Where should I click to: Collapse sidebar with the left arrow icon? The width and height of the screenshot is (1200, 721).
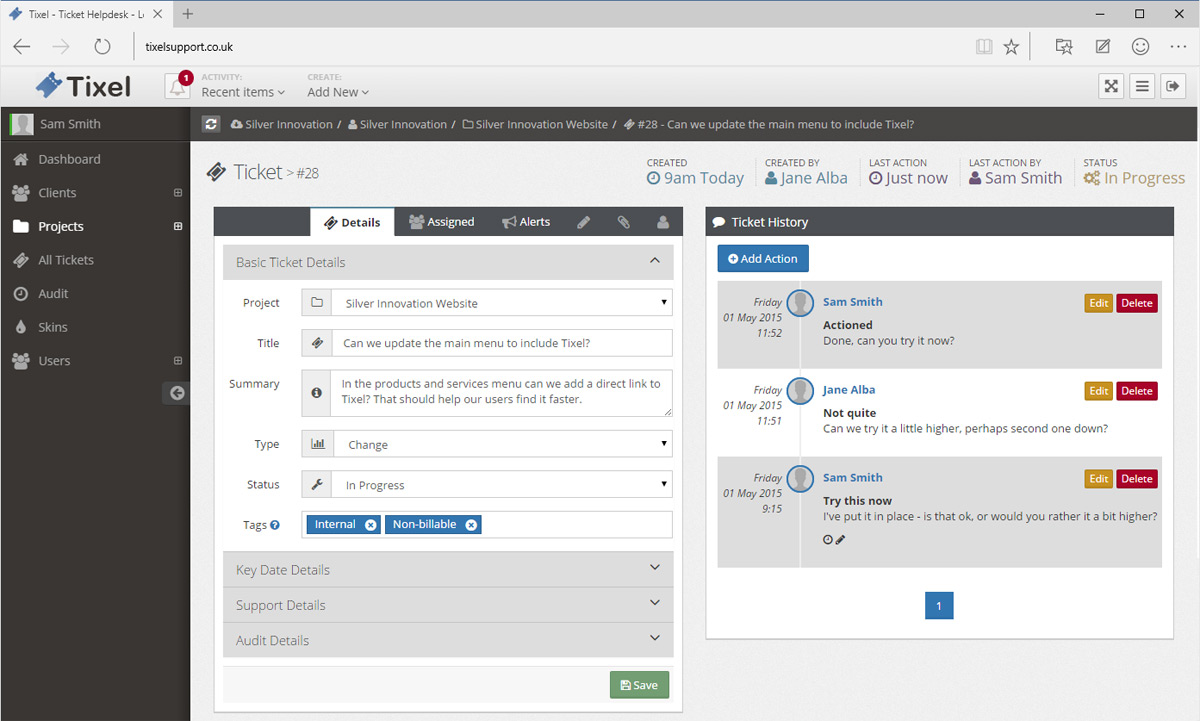click(x=177, y=393)
